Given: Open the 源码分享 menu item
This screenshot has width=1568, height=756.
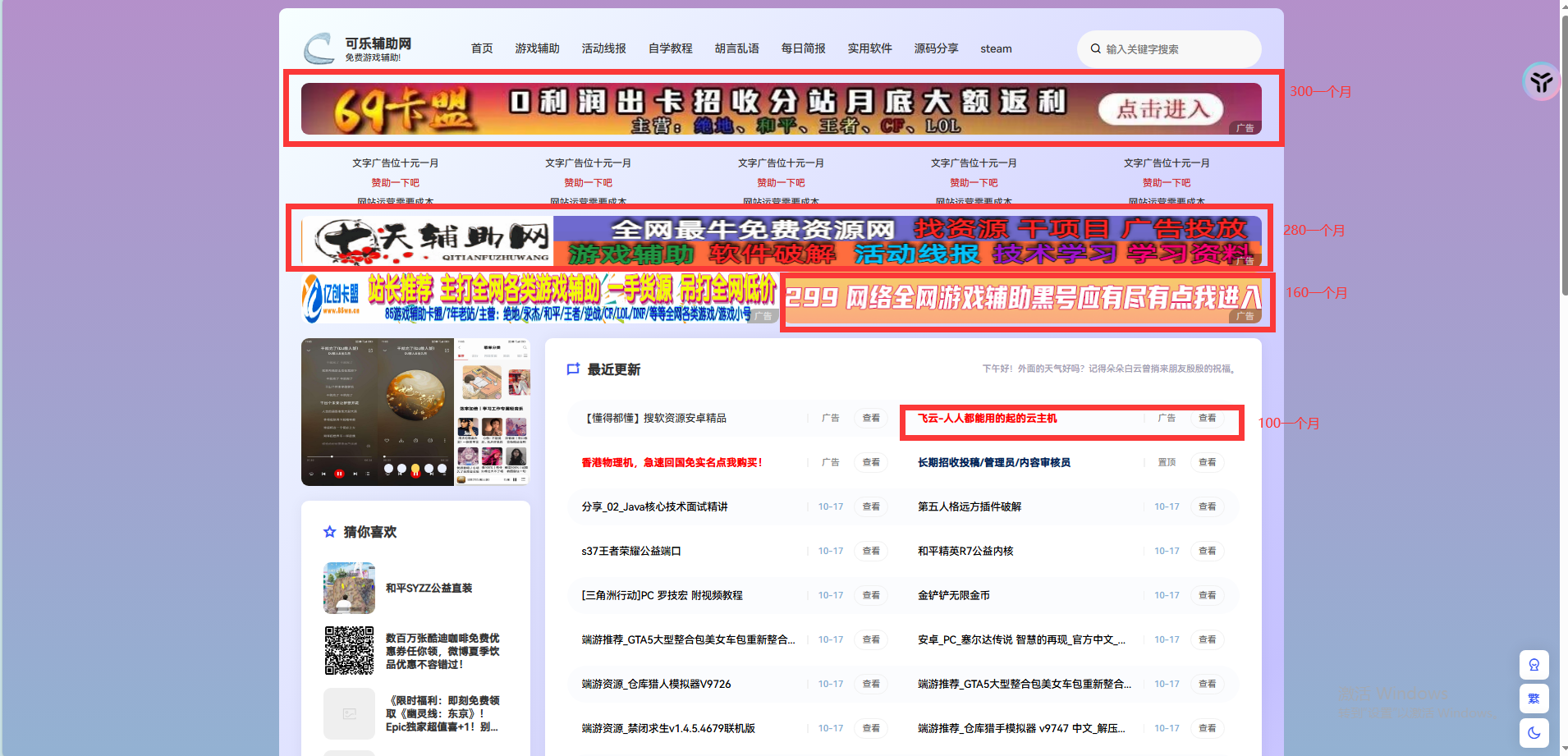Looking at the screenshot, I should click(x=936, y=48).
